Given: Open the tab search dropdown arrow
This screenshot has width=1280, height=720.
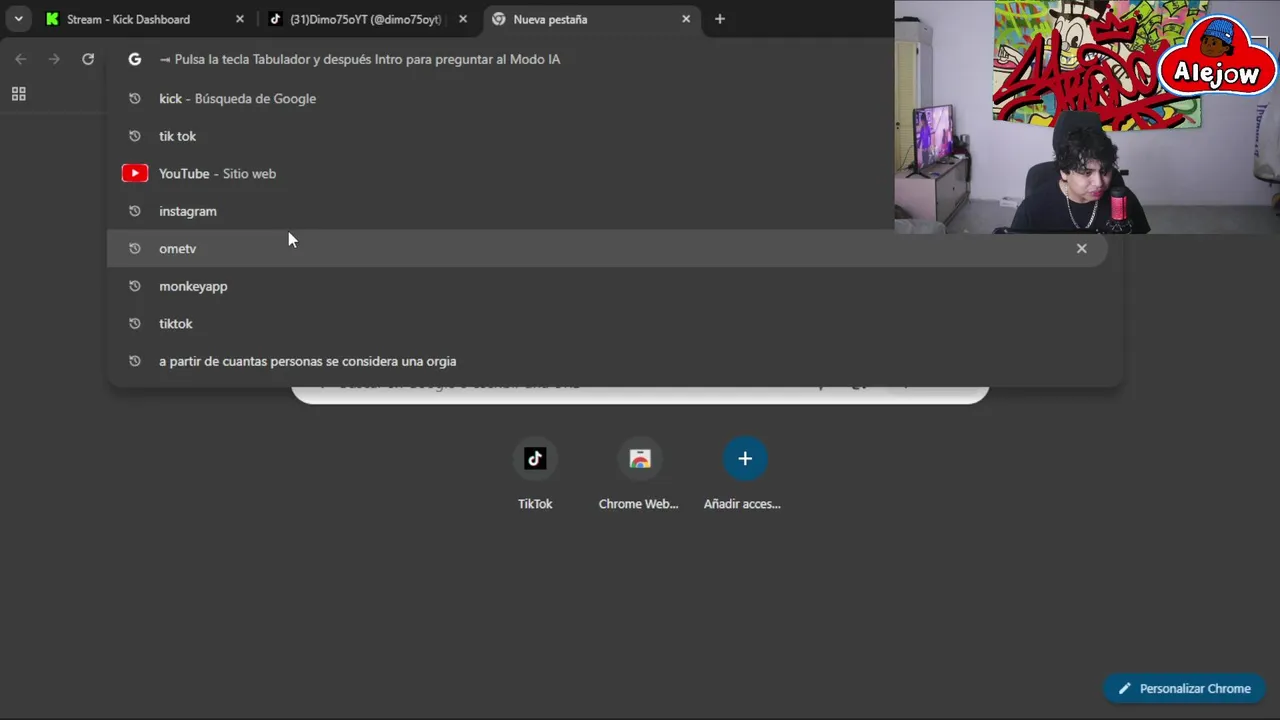Looking at the screenshot, I should coord(18,19).
